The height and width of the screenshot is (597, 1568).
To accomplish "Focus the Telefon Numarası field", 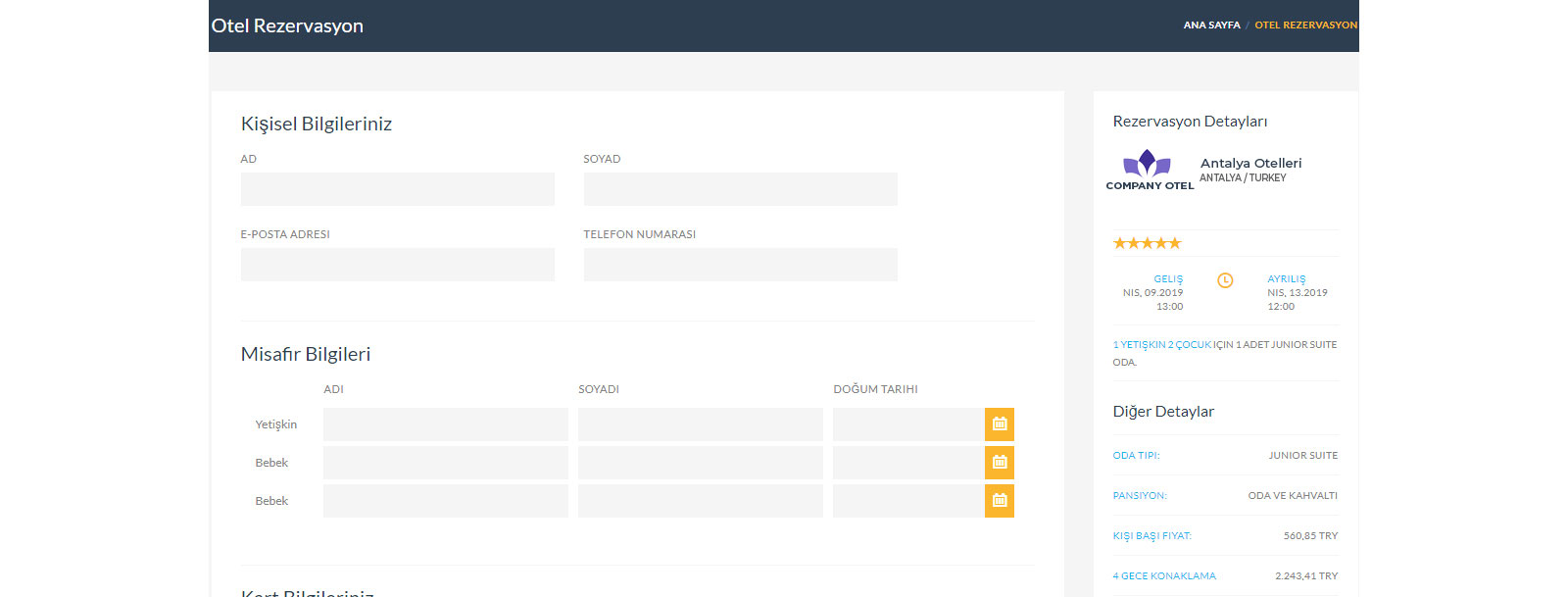I will 741,265.
